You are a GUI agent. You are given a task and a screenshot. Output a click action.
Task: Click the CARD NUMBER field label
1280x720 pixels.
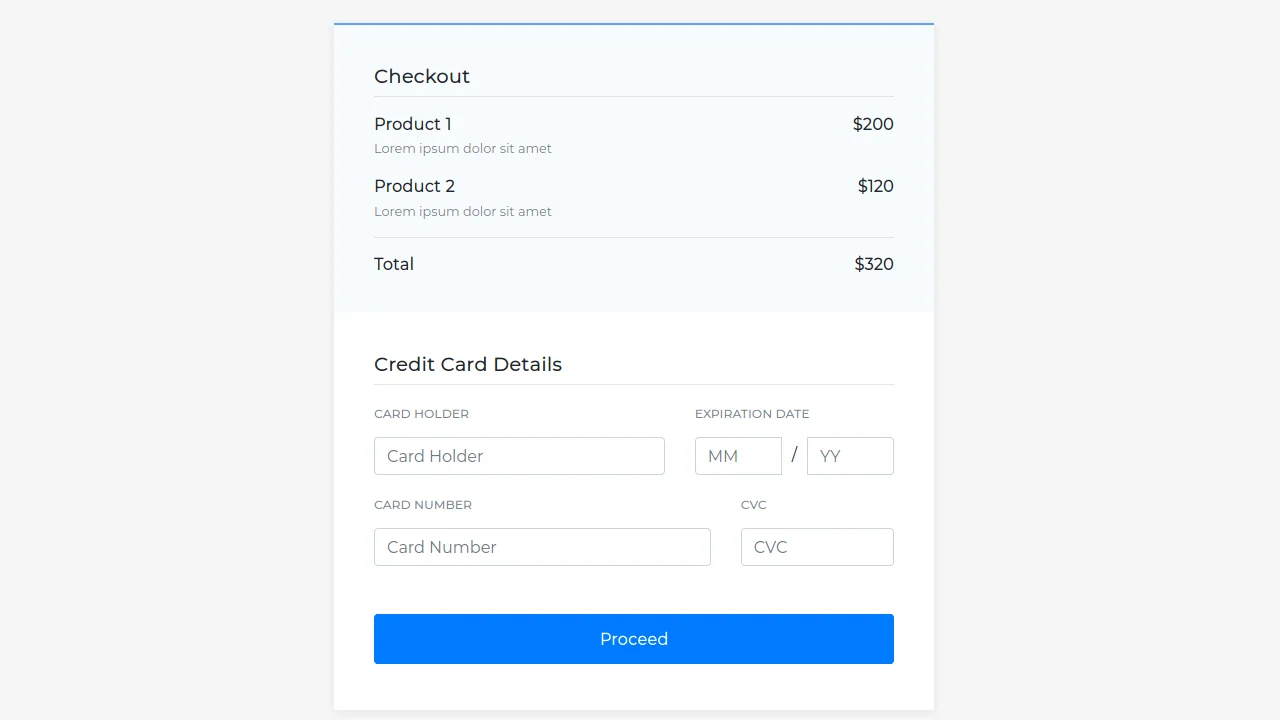[x=423, y=505]
